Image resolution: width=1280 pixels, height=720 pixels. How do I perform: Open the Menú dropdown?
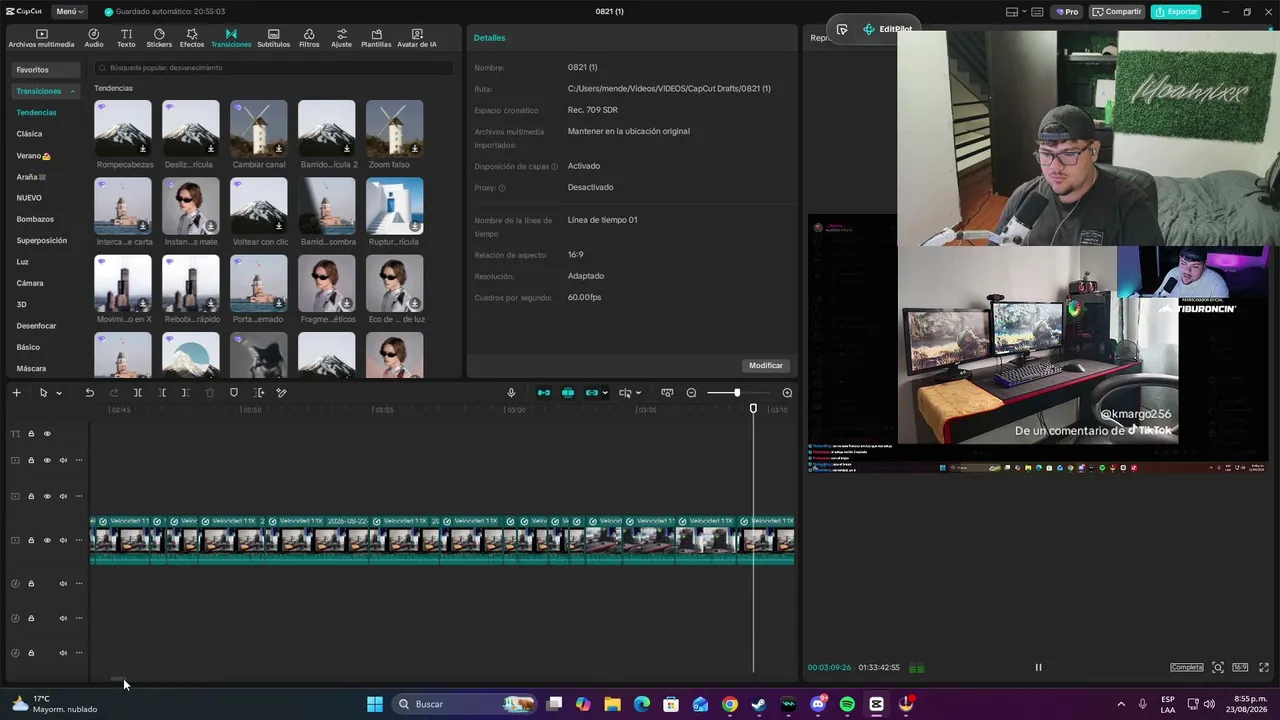coord(69,12)
